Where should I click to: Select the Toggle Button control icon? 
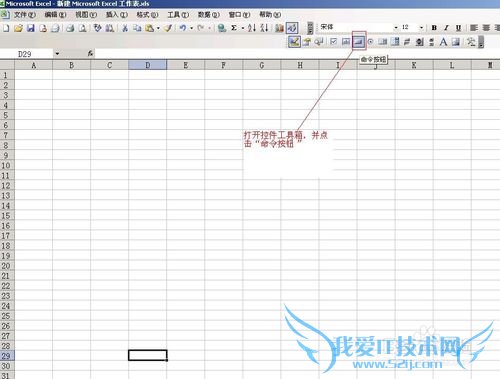pyautogui.click(x=407, y=42)
